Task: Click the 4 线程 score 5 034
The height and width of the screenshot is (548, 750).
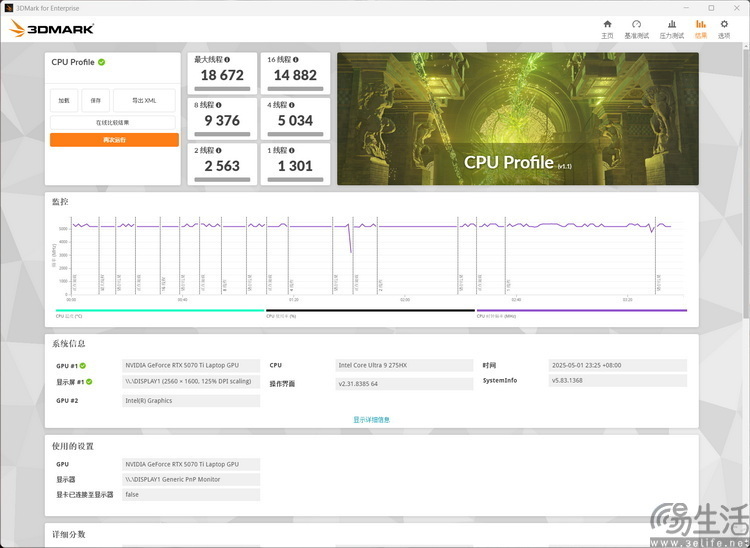Action: click(295, 121)
